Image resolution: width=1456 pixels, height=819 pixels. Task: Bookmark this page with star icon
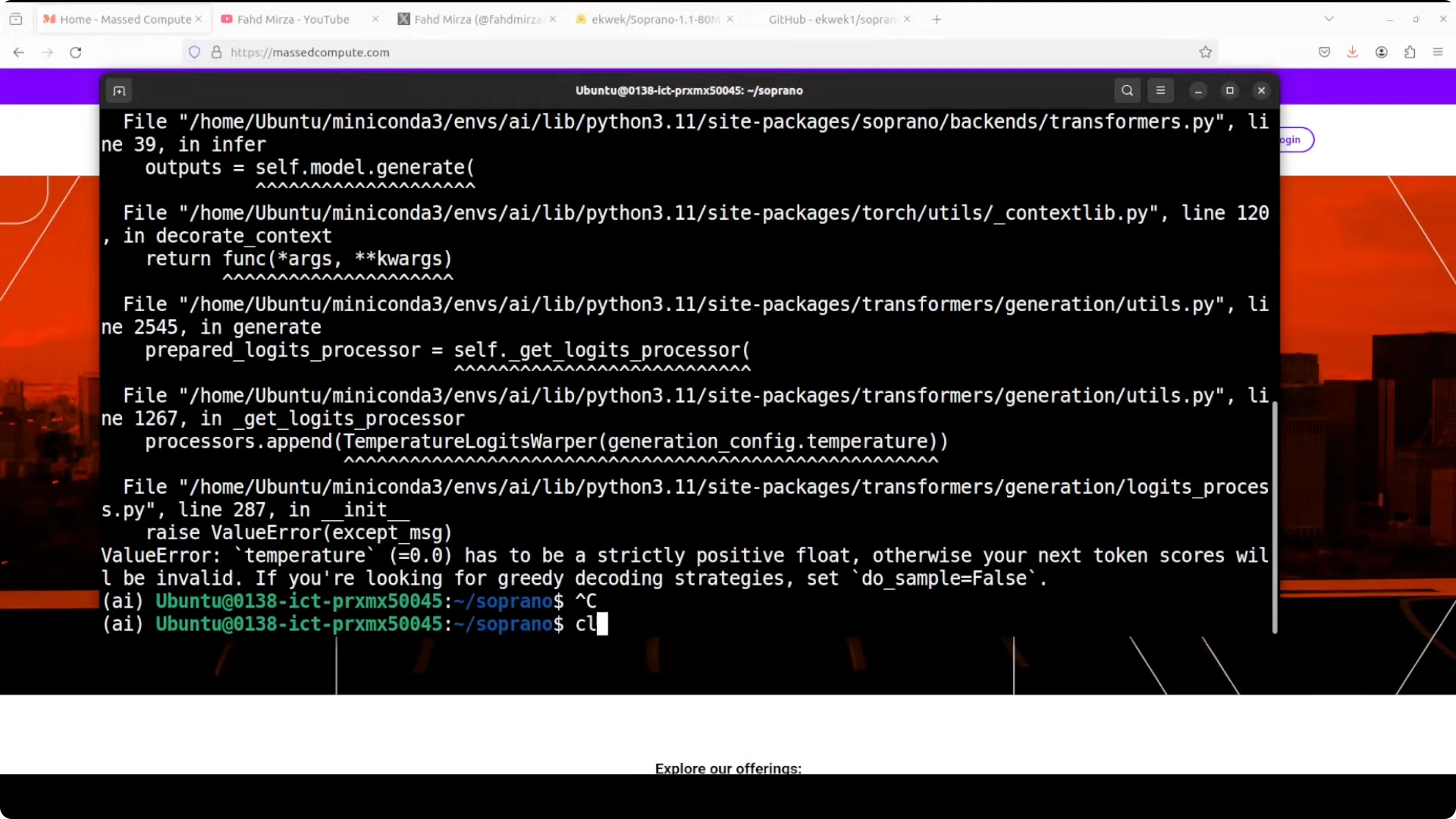(x=1205, y=52)
